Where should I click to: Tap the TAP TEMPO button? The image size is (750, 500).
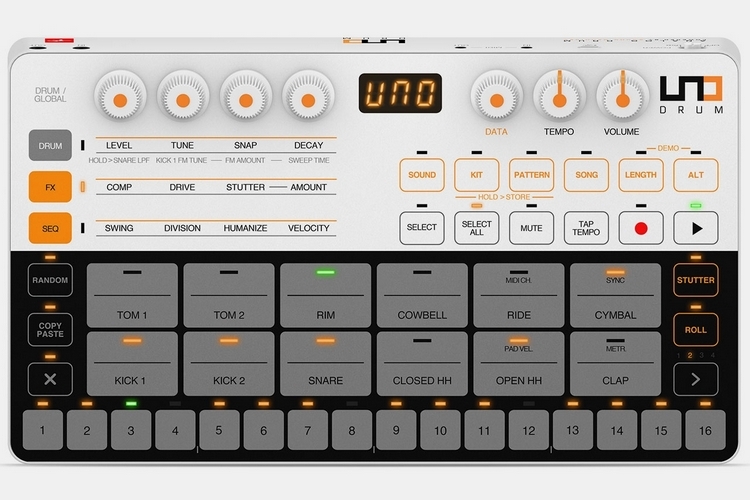click(x=586, y=228)
